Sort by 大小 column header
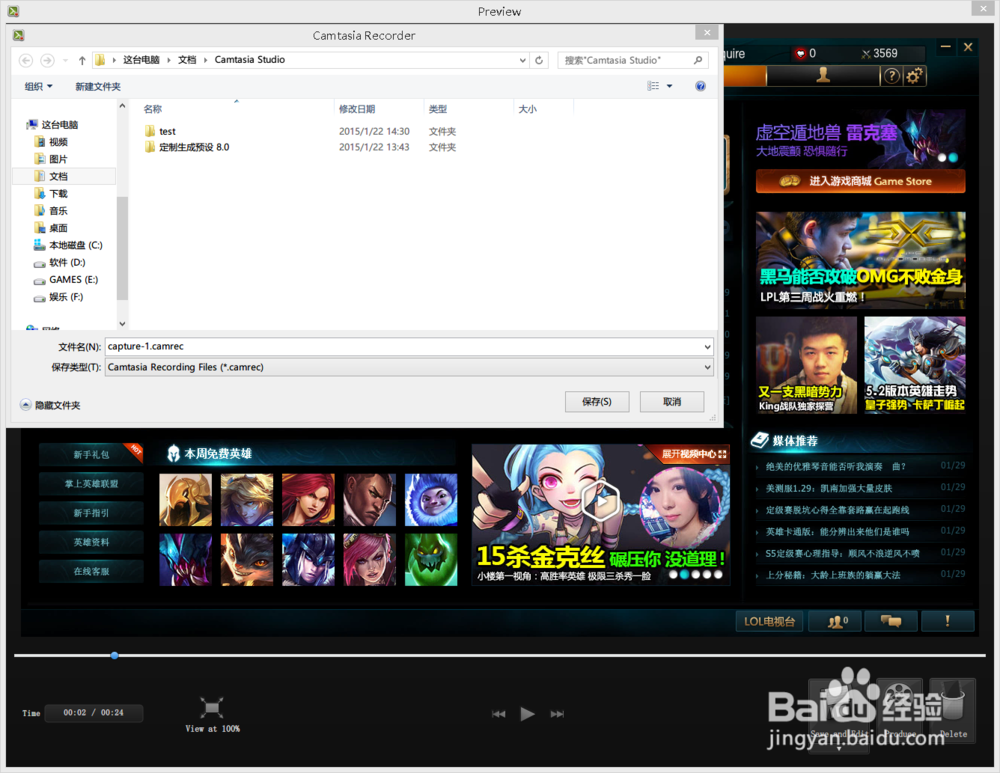The image size is (1000, 773). tap(527, 109)
